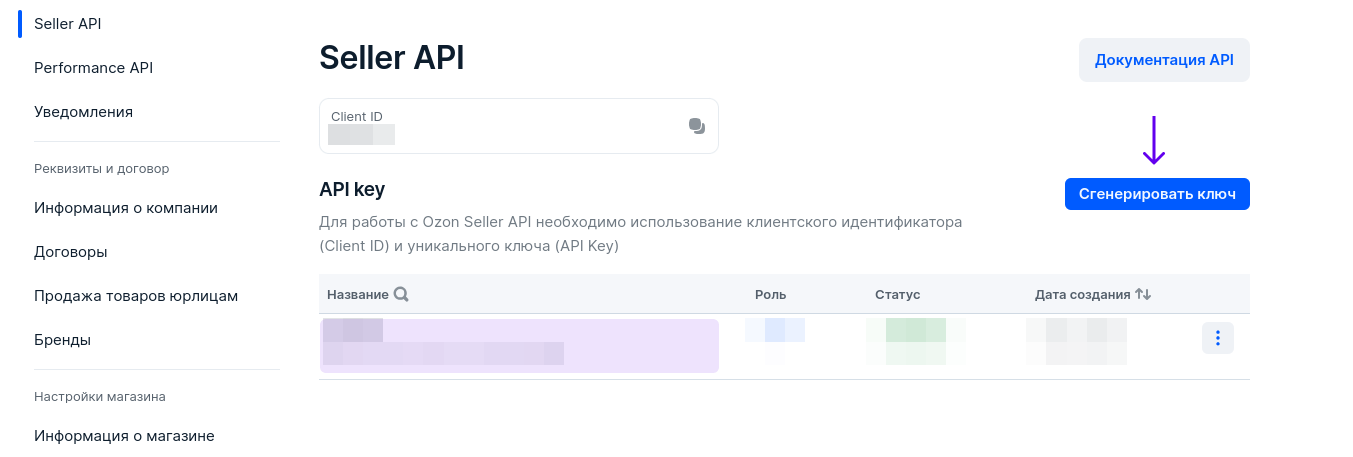Screen dimensions: 1353x457
Task: Choose Продажа товаров юрлицам
Action: 136,296
